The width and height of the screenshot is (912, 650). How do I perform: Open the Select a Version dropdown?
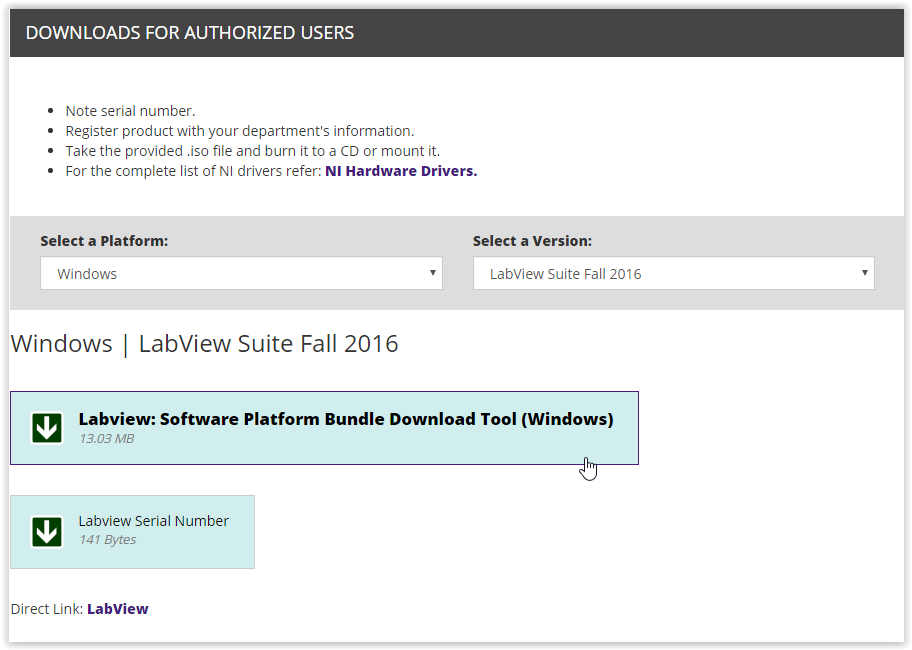(x=672, y=274)
